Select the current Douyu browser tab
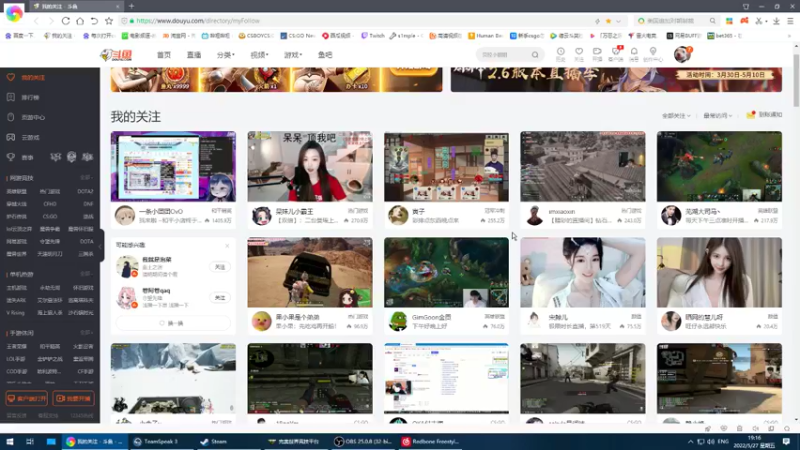The image size is (800, 450). 77,6
